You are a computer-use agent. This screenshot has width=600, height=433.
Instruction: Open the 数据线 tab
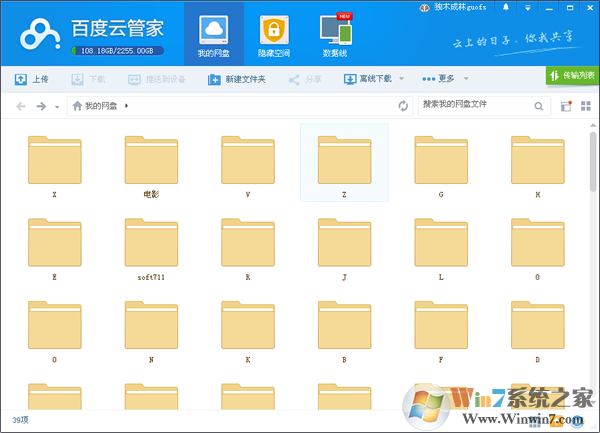point(335,34)
